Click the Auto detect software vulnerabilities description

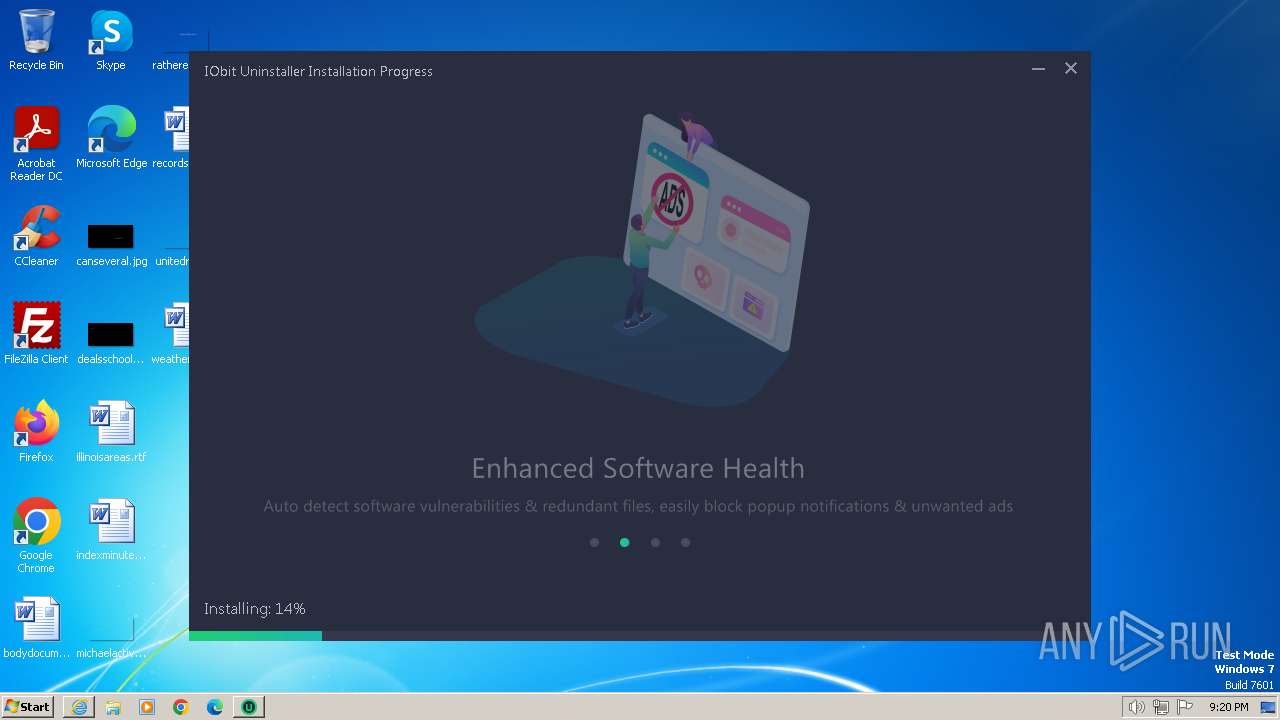point(638,506)
